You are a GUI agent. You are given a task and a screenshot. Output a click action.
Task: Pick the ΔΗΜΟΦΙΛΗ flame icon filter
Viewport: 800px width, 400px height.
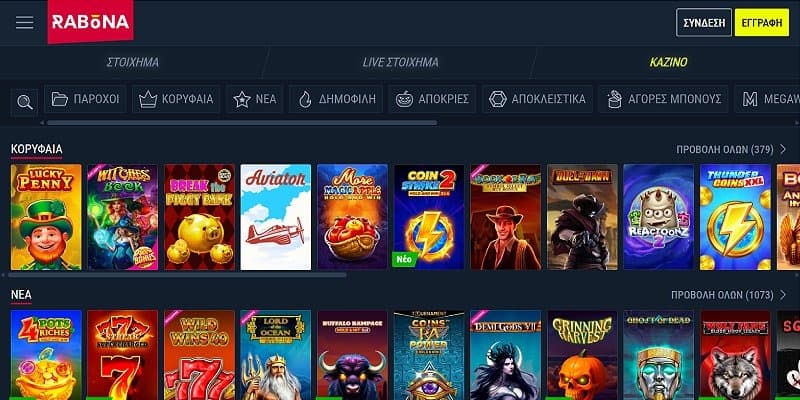[305, 99]
